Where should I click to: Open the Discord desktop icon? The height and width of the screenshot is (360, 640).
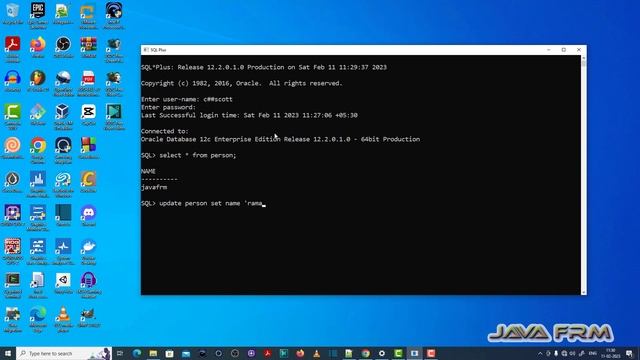click(88, 216)
